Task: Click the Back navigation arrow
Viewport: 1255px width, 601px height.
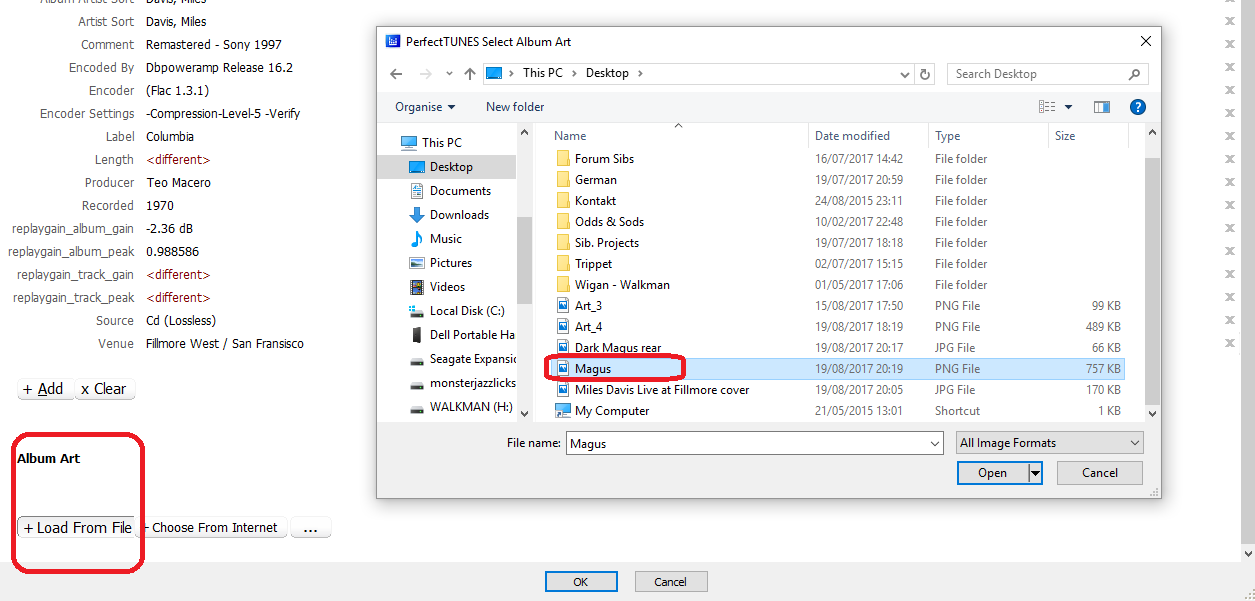Action: tap(396, 74)
